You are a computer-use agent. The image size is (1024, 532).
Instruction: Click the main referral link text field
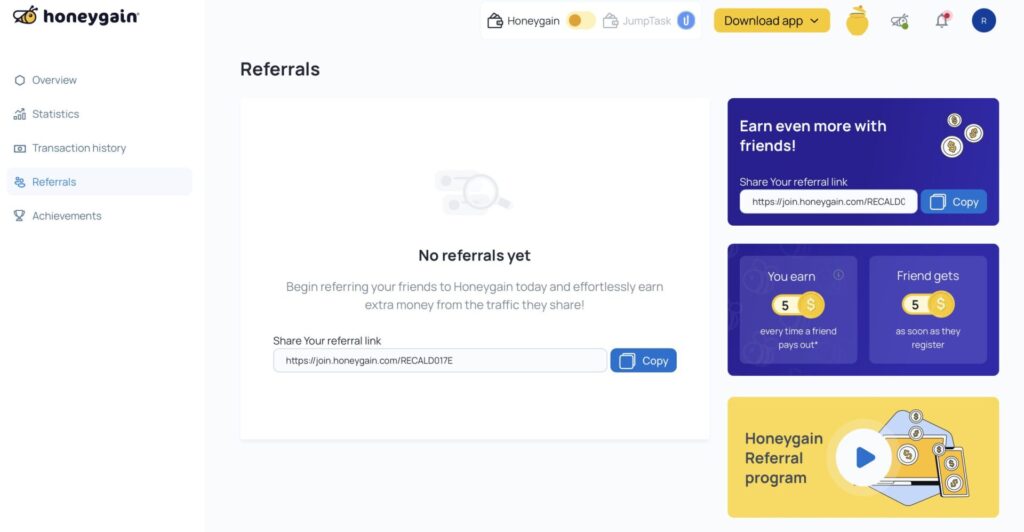click(440, 360)
